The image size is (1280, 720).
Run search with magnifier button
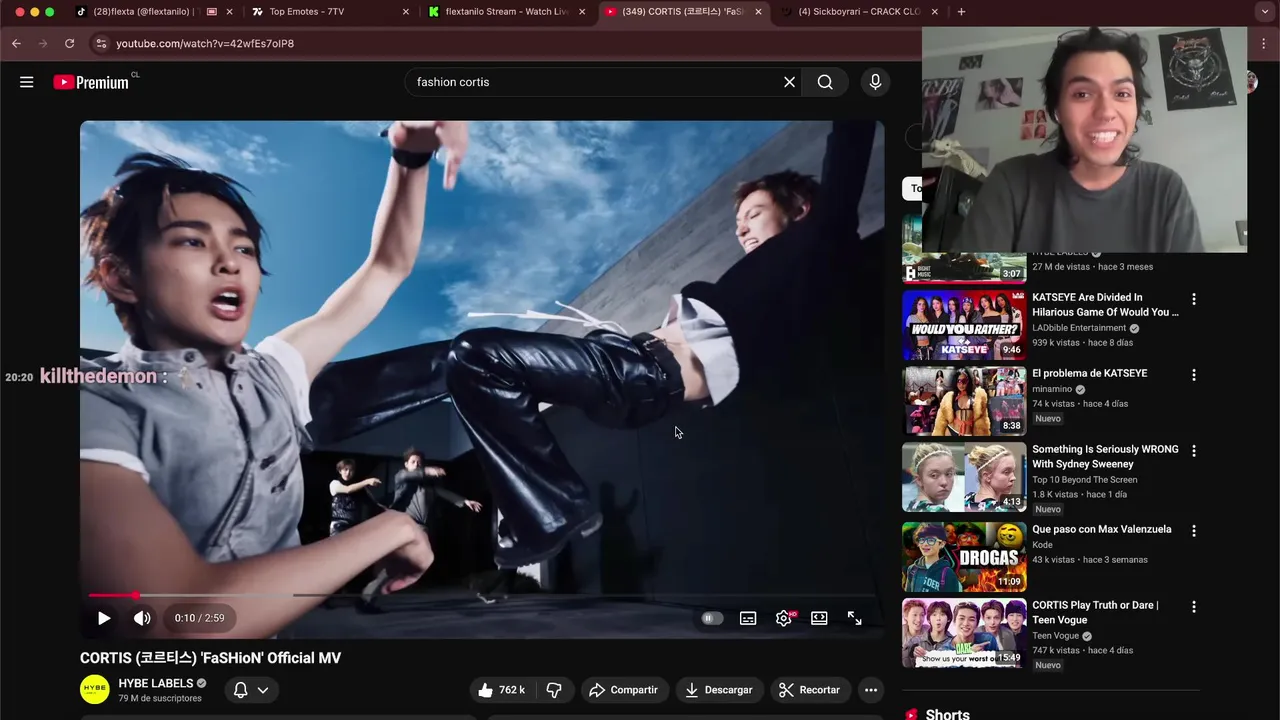[x=825, y=82]
